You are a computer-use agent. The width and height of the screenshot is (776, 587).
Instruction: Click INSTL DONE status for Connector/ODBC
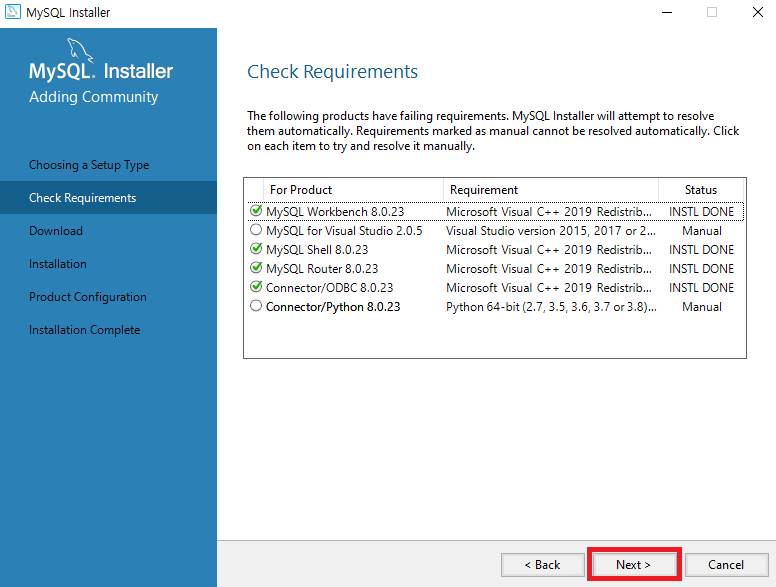[701, 288]
